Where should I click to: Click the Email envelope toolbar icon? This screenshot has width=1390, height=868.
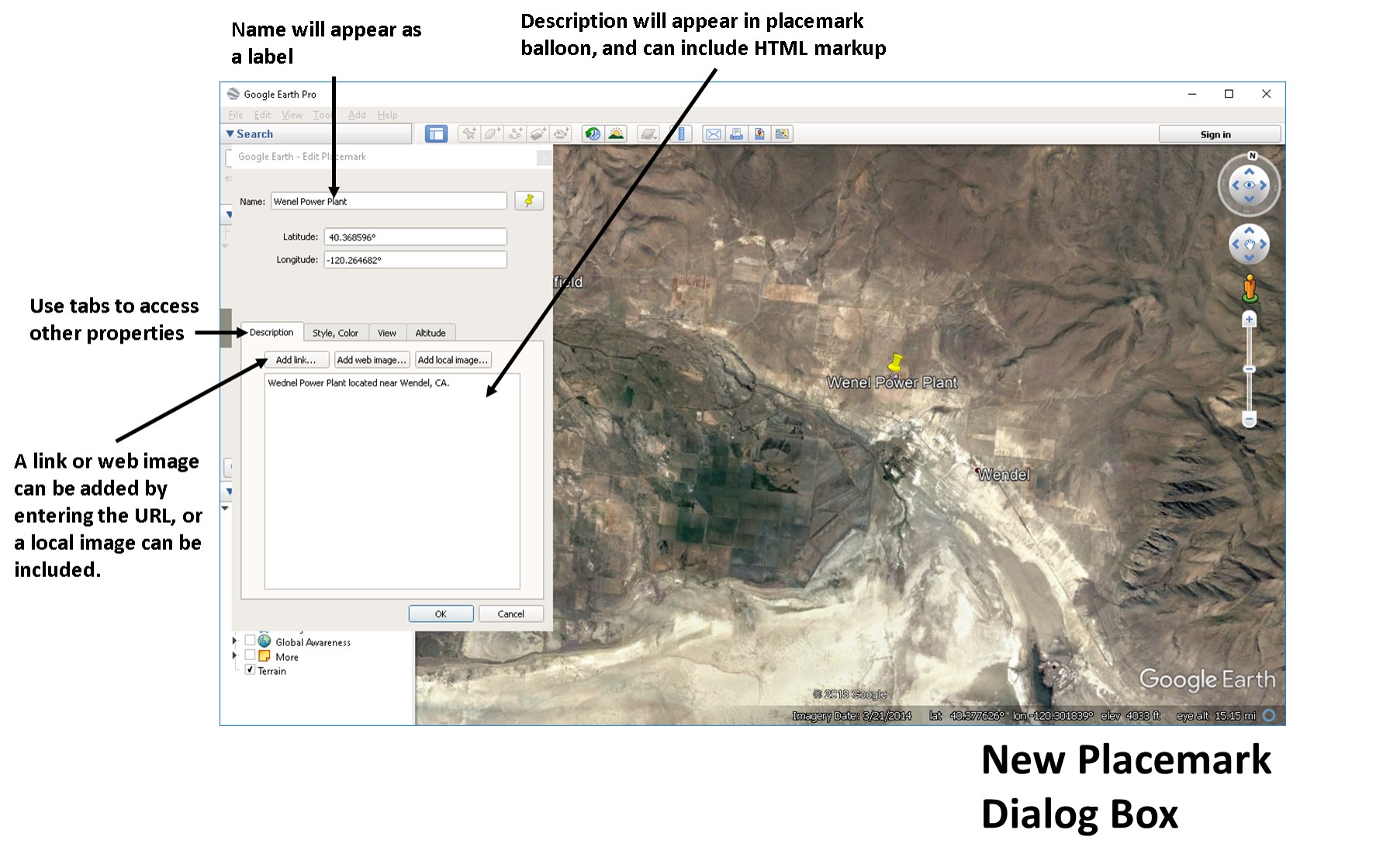(x=713, y=134)
